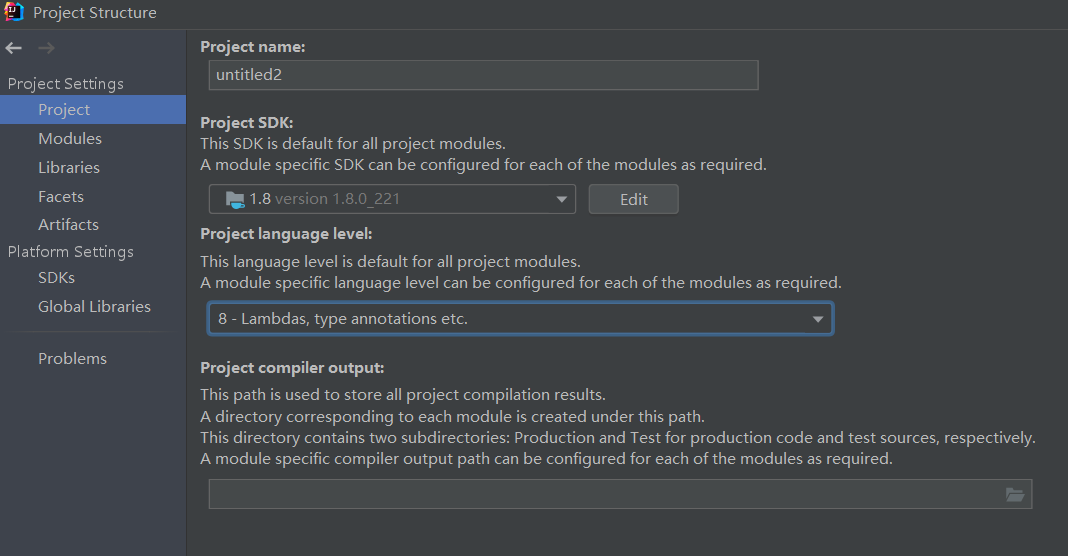Open SDKs under Platform Settings

56,278
